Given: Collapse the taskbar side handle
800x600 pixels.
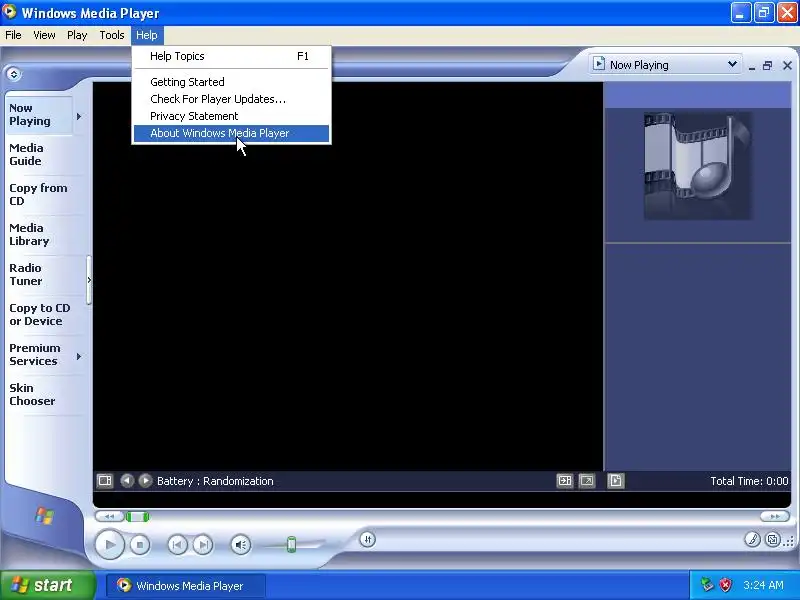Looking at the screenshot, I should tap(89, 280).
